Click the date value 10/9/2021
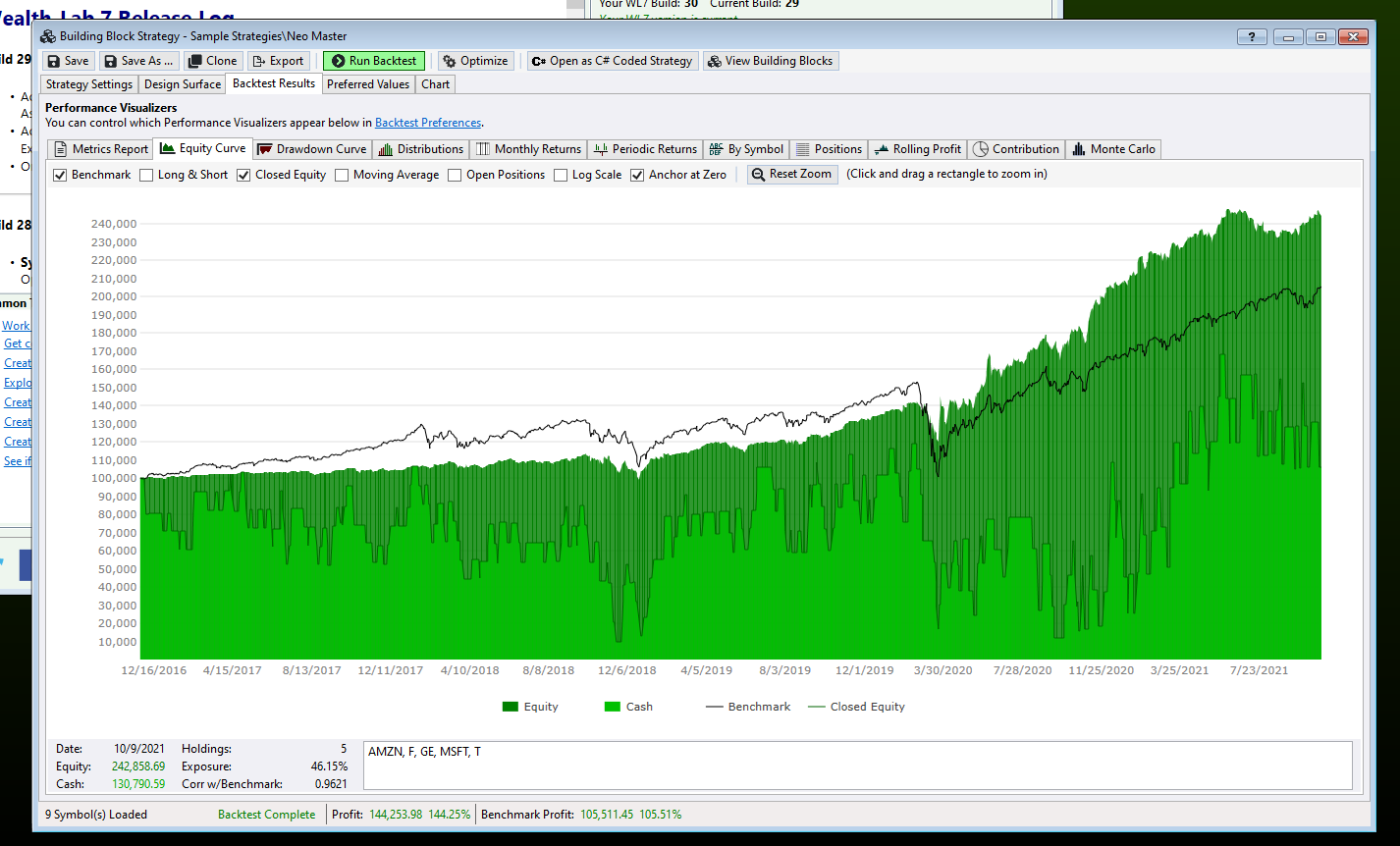The height and width of the screenshot is (846, 1400). point(139,749)
